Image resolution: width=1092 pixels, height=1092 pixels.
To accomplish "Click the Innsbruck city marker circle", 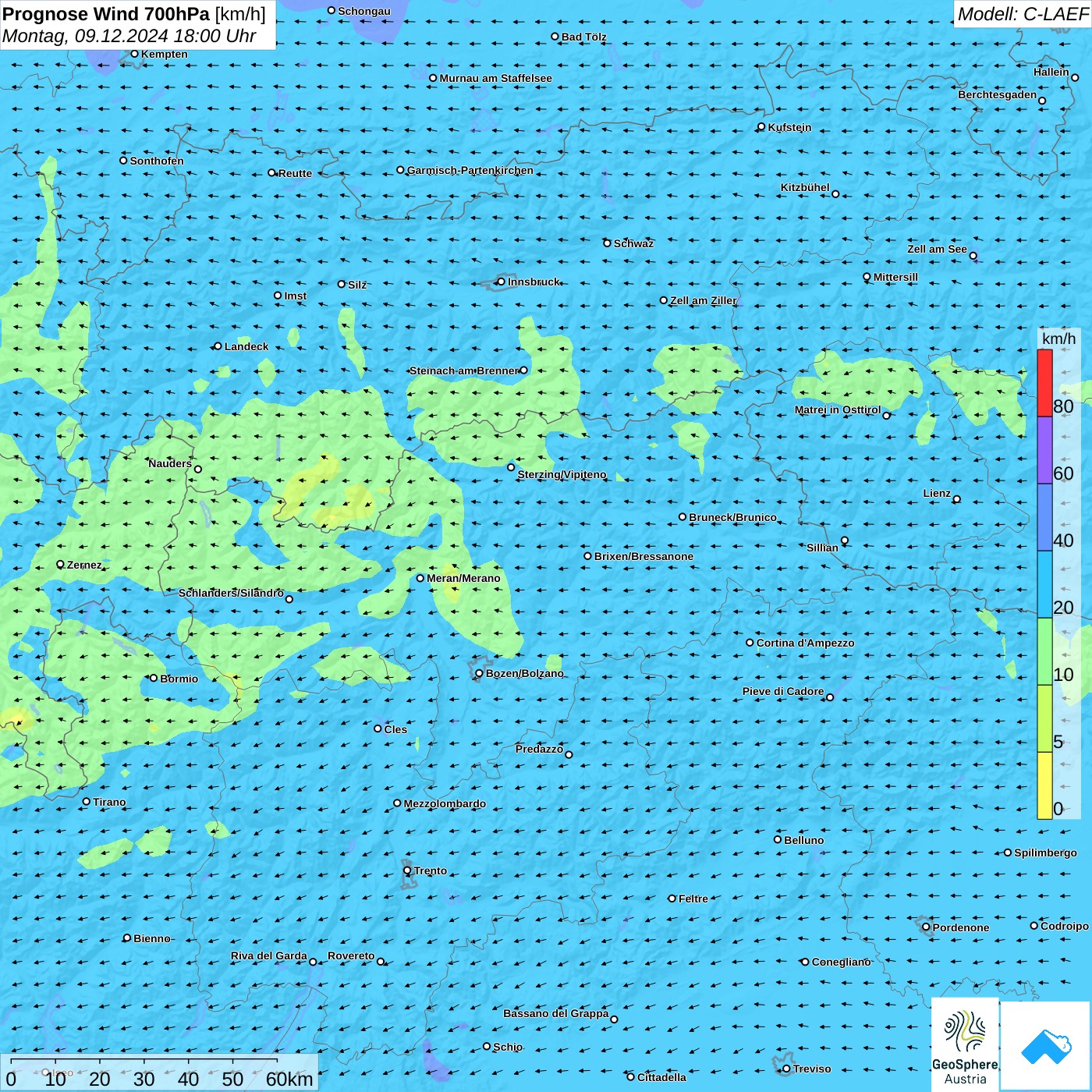I will (501, 282).
